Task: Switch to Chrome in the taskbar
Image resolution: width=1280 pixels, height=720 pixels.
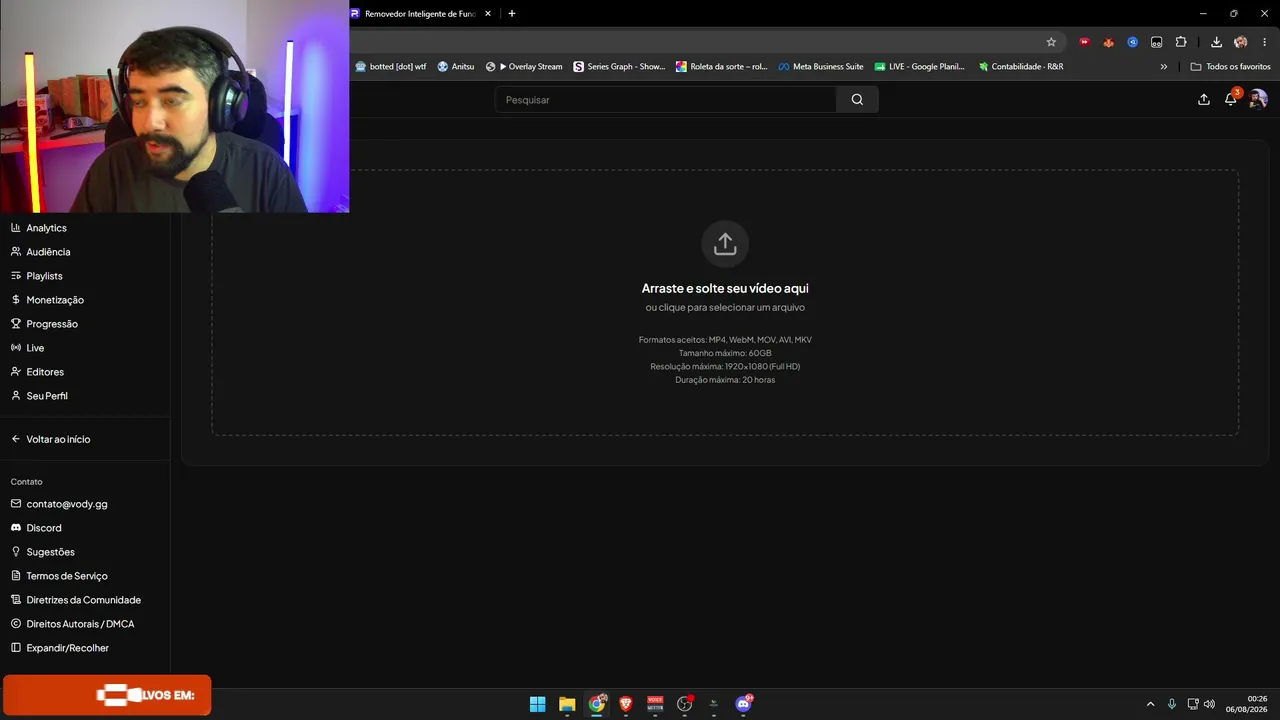Action: coord(597,704)
